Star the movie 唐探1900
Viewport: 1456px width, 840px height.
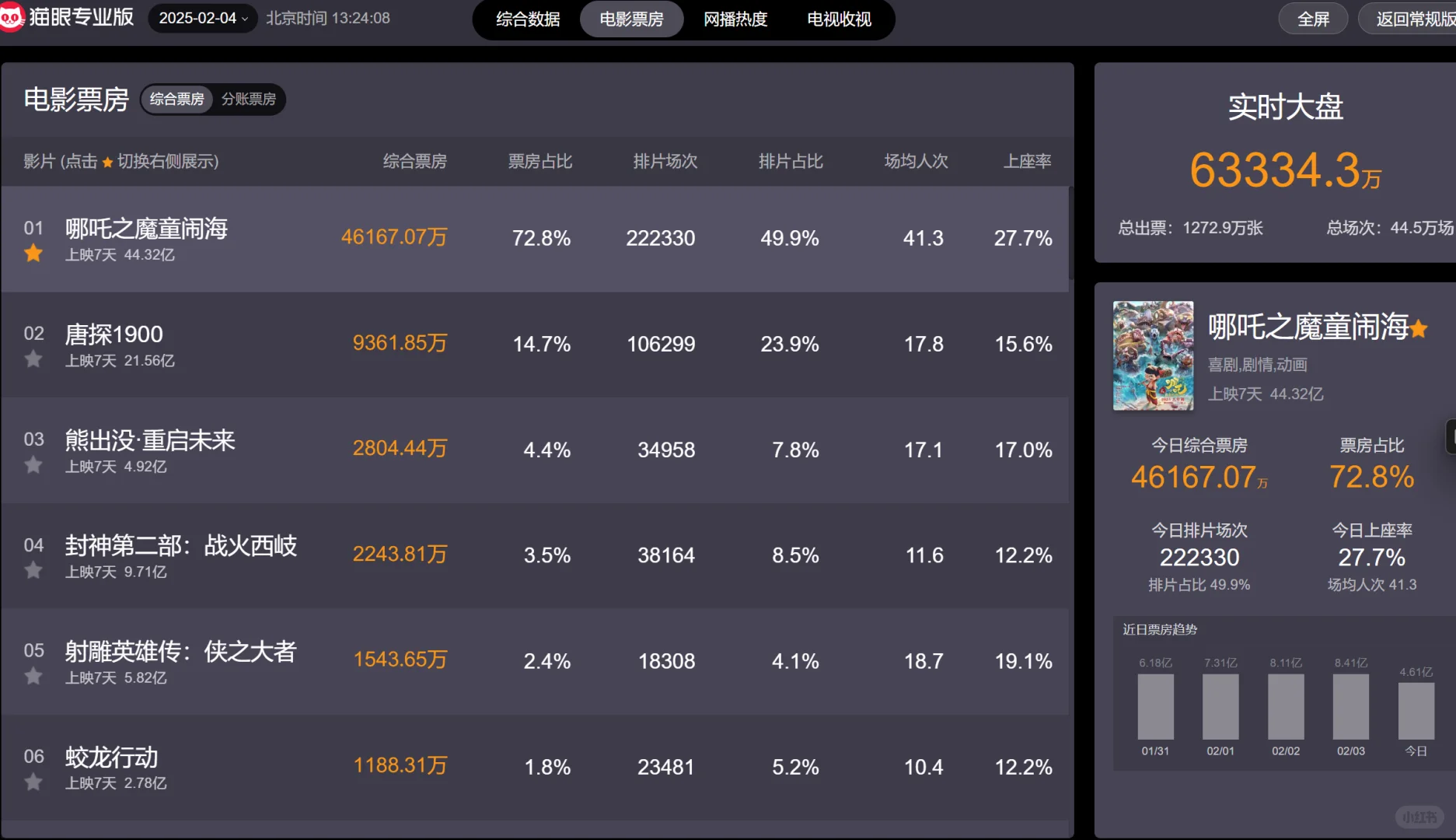[33, 359]
